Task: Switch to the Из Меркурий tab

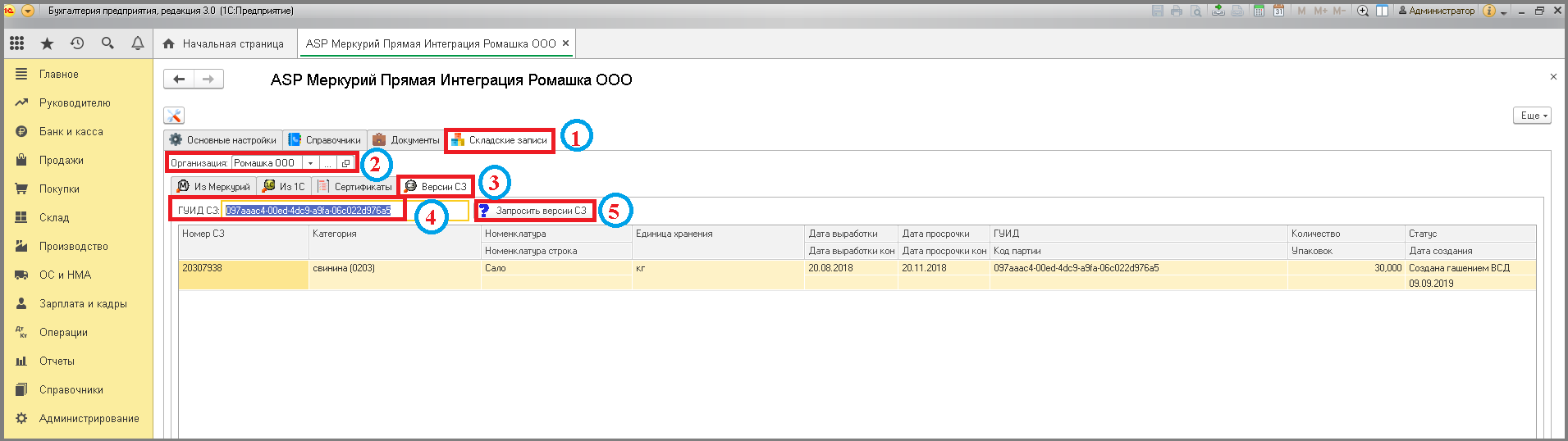Action: [x=213, y=187]
